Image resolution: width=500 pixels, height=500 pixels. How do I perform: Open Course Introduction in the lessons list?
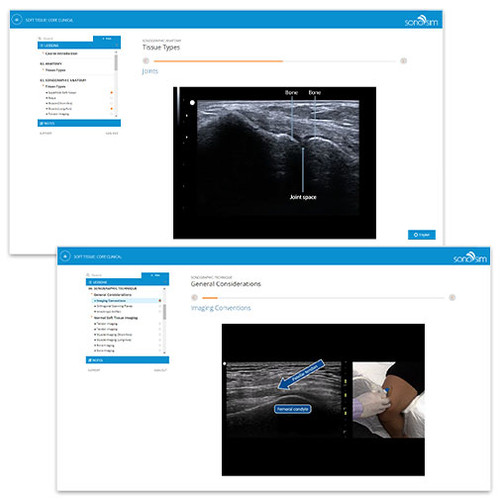click(x=61, y=53)
